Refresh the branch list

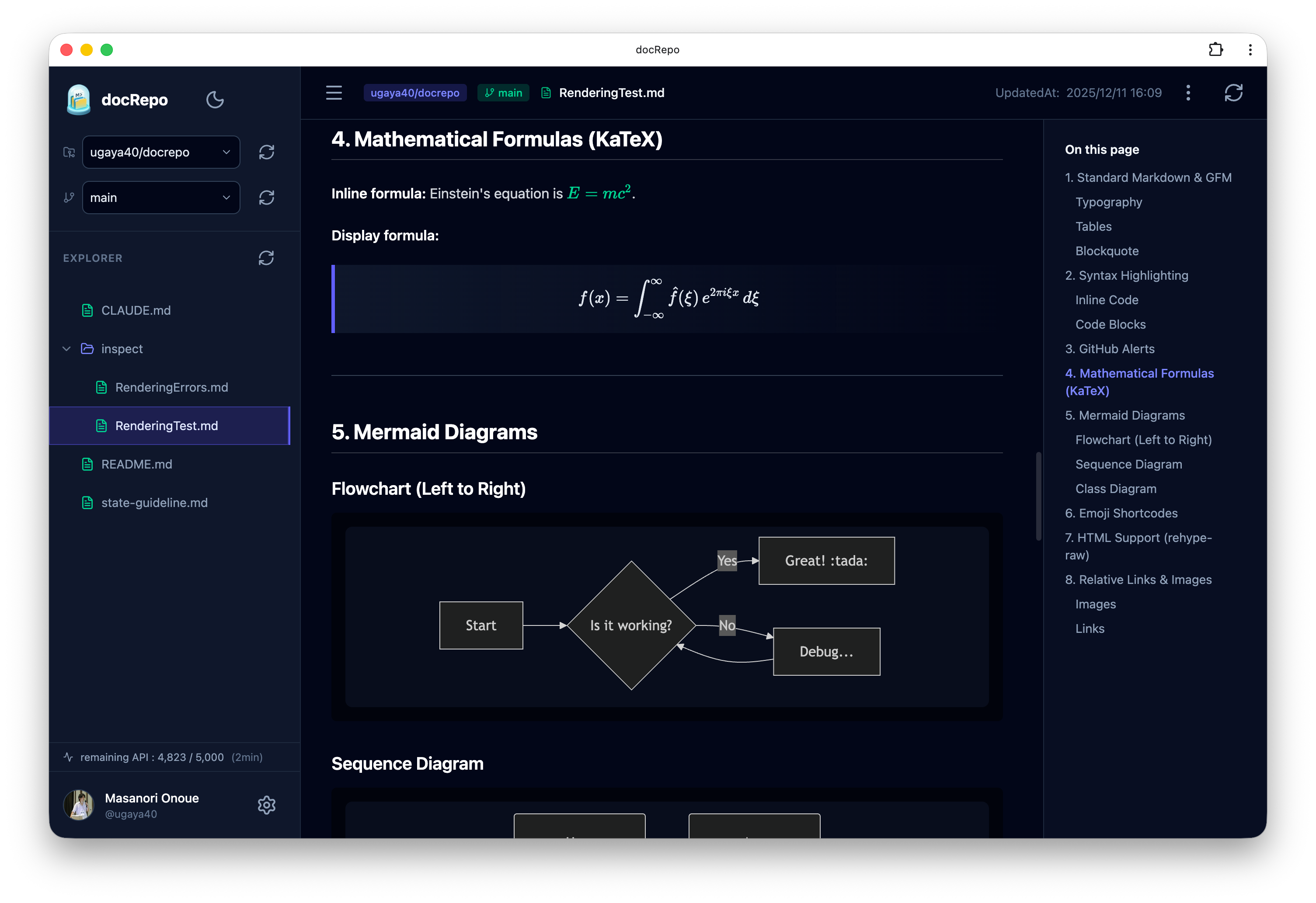[x=266, y=198]
